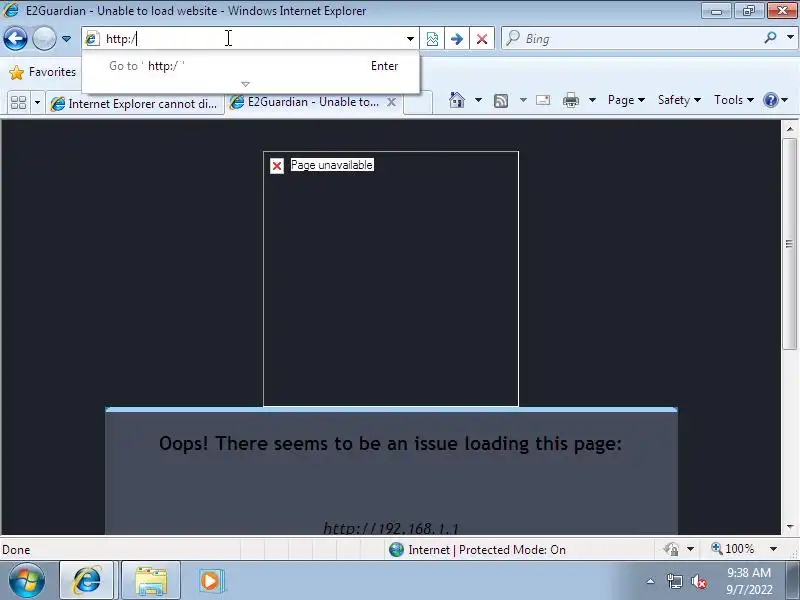The image size is (800, 600).
Task: Close the E2Guardian tab
Action: pos(391,102)
